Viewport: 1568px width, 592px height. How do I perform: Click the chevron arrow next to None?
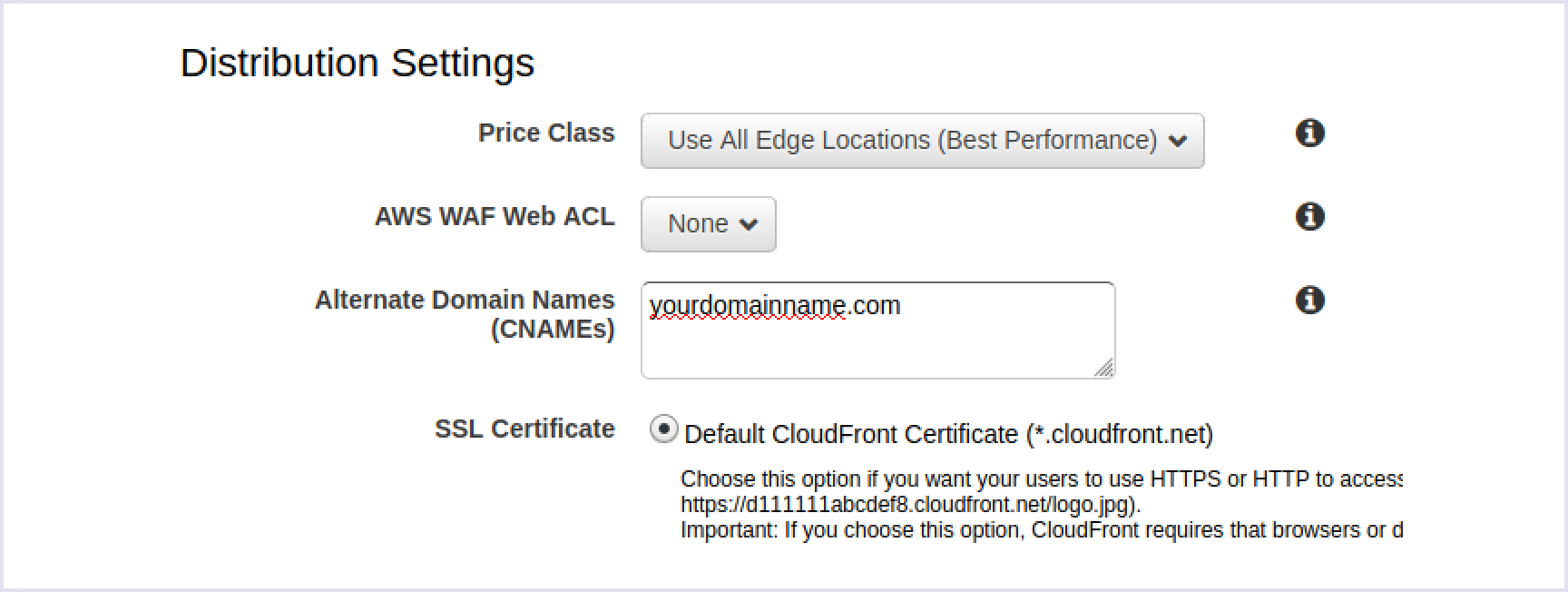click(x=749, y=224)
